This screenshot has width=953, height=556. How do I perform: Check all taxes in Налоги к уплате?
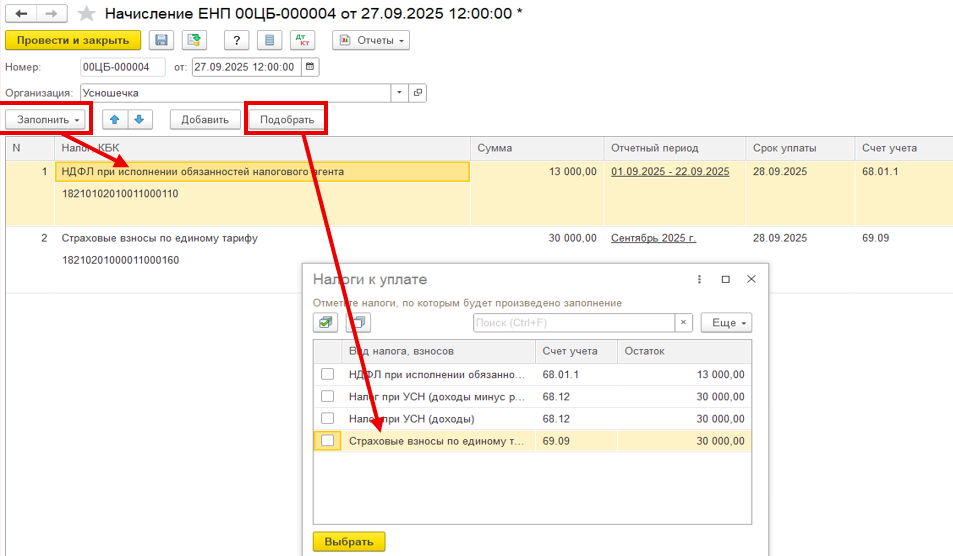pyautogui.click(x=326, y=323)
